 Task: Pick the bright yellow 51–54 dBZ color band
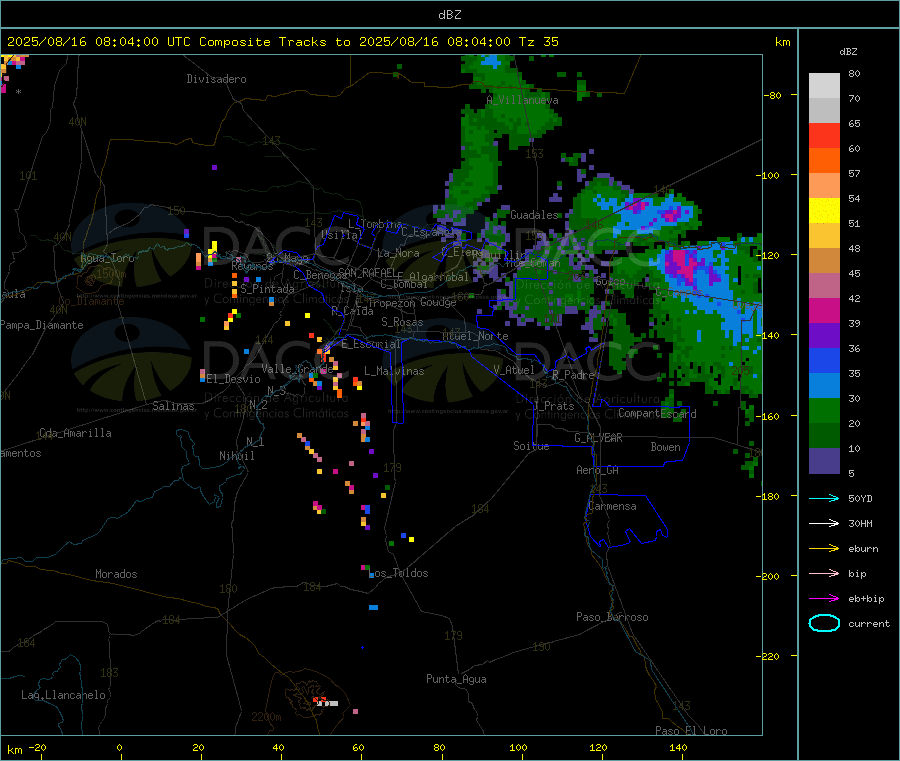(824, 211)
